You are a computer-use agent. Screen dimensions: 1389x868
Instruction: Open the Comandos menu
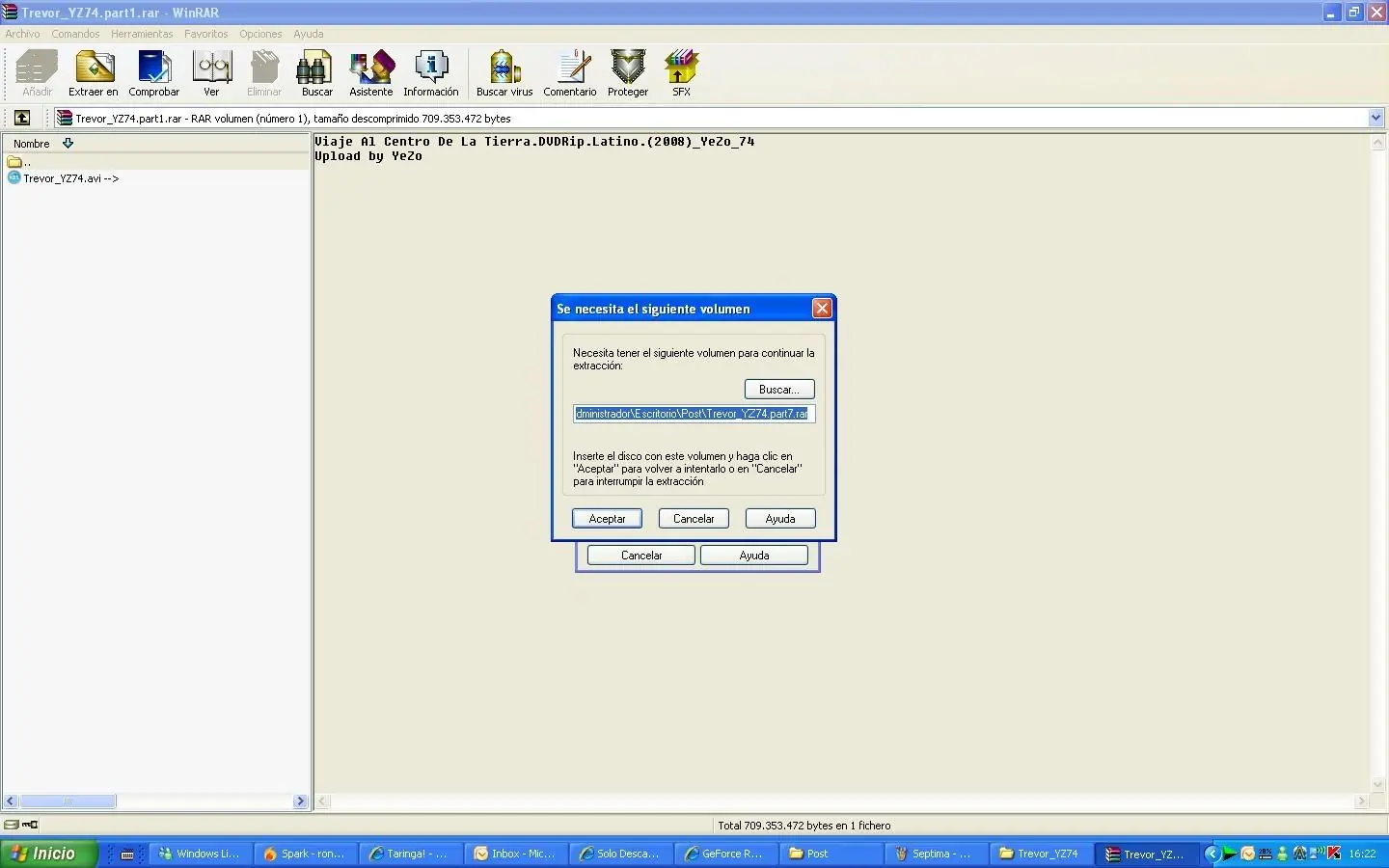[x=75, y=34]
